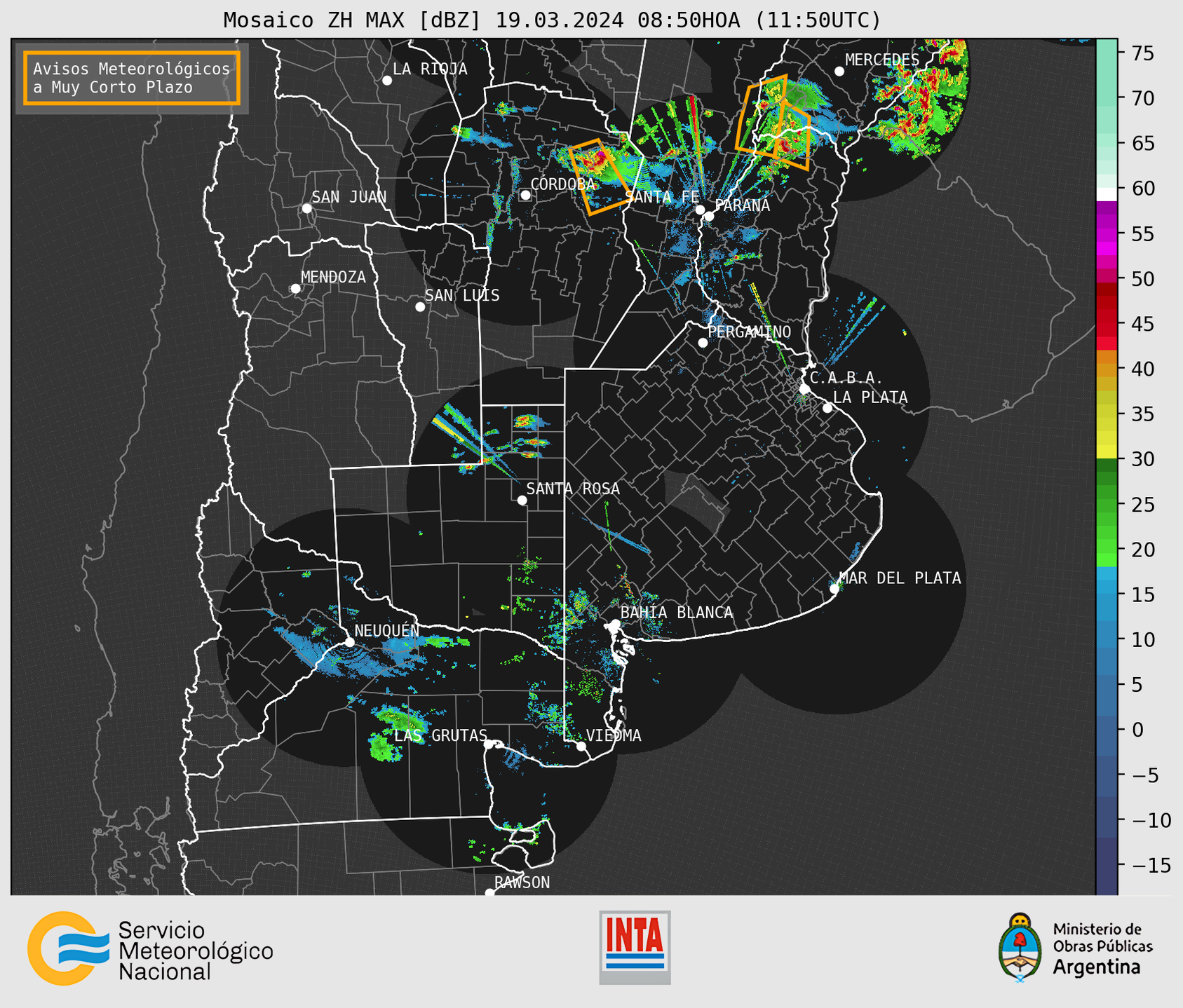Select the white city dot for Mar del Plata
The height and width of the screenshot is (1008, 1183).
coord(834,589)
